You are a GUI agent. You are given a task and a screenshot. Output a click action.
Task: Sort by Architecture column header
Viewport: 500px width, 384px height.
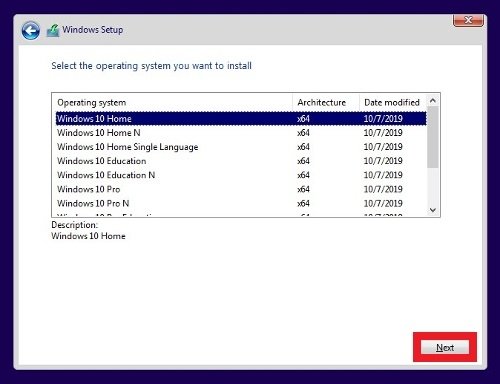(x=326, y=102)
